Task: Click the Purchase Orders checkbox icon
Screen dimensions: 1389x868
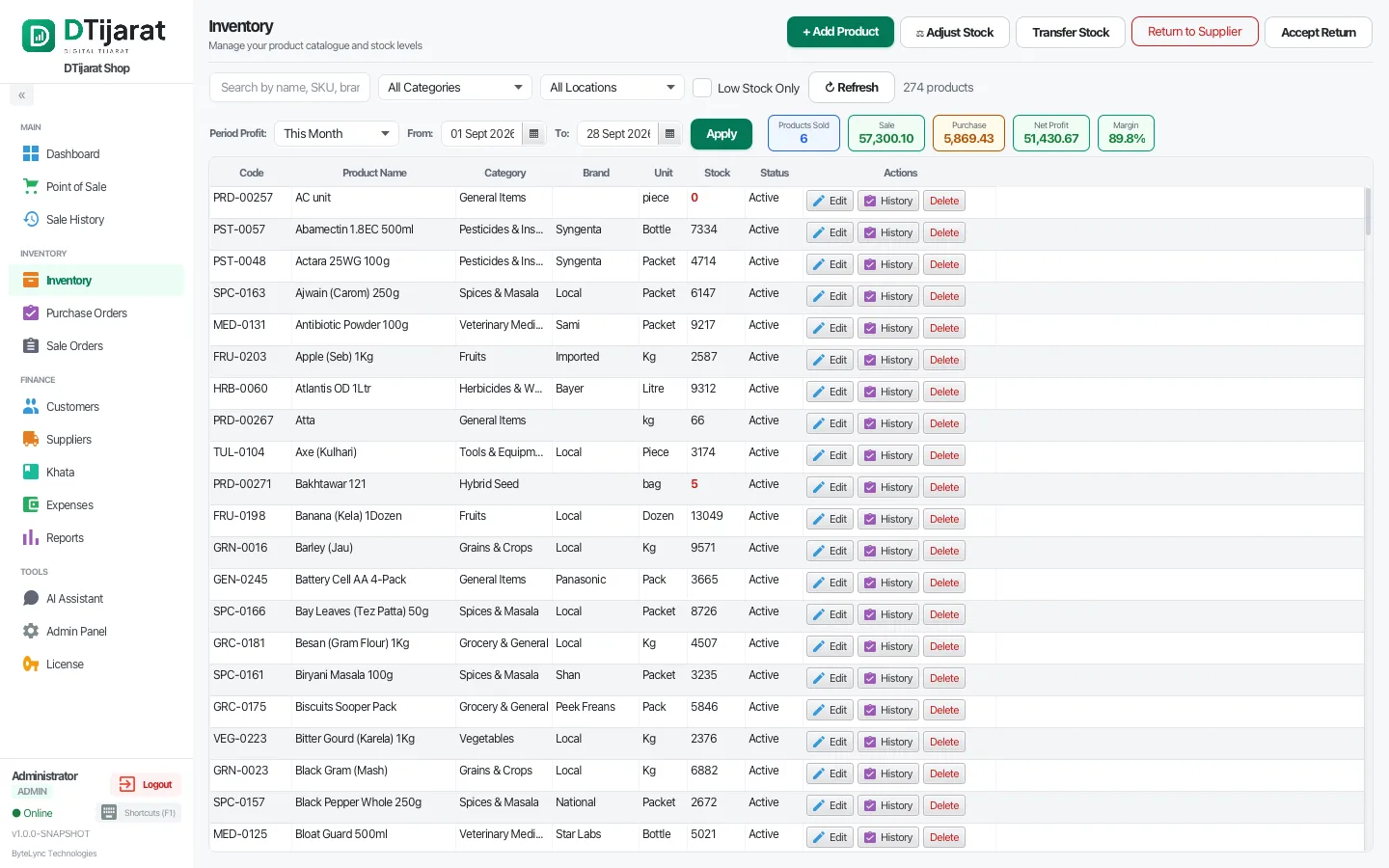Action: [31, 313]
